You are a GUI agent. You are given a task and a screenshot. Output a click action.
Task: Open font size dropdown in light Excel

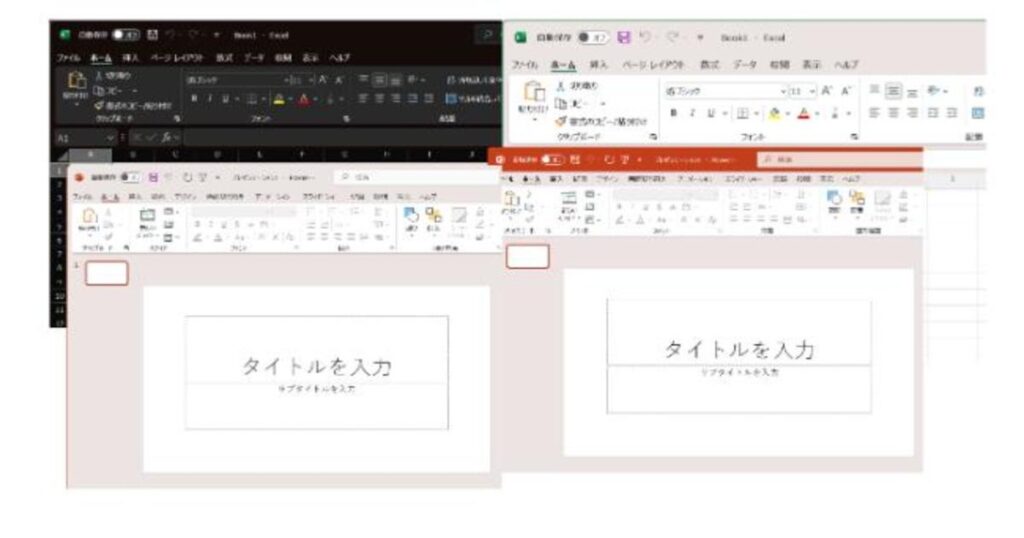click(812, 91)
